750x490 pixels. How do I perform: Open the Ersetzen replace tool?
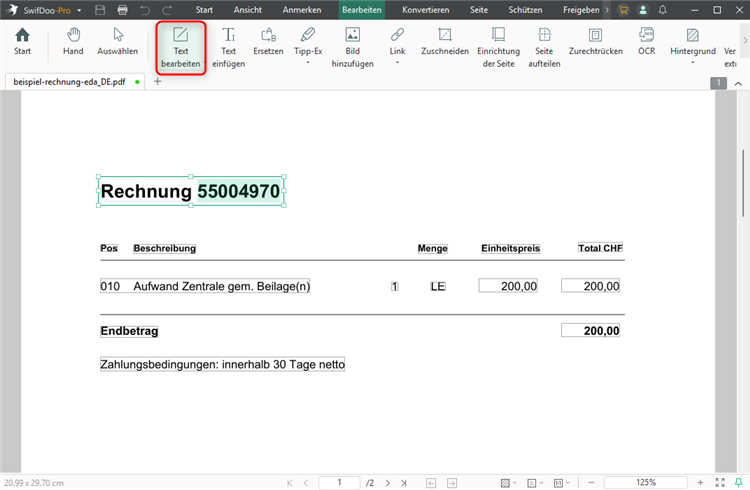pyautogui.click(x=268, y=41)
